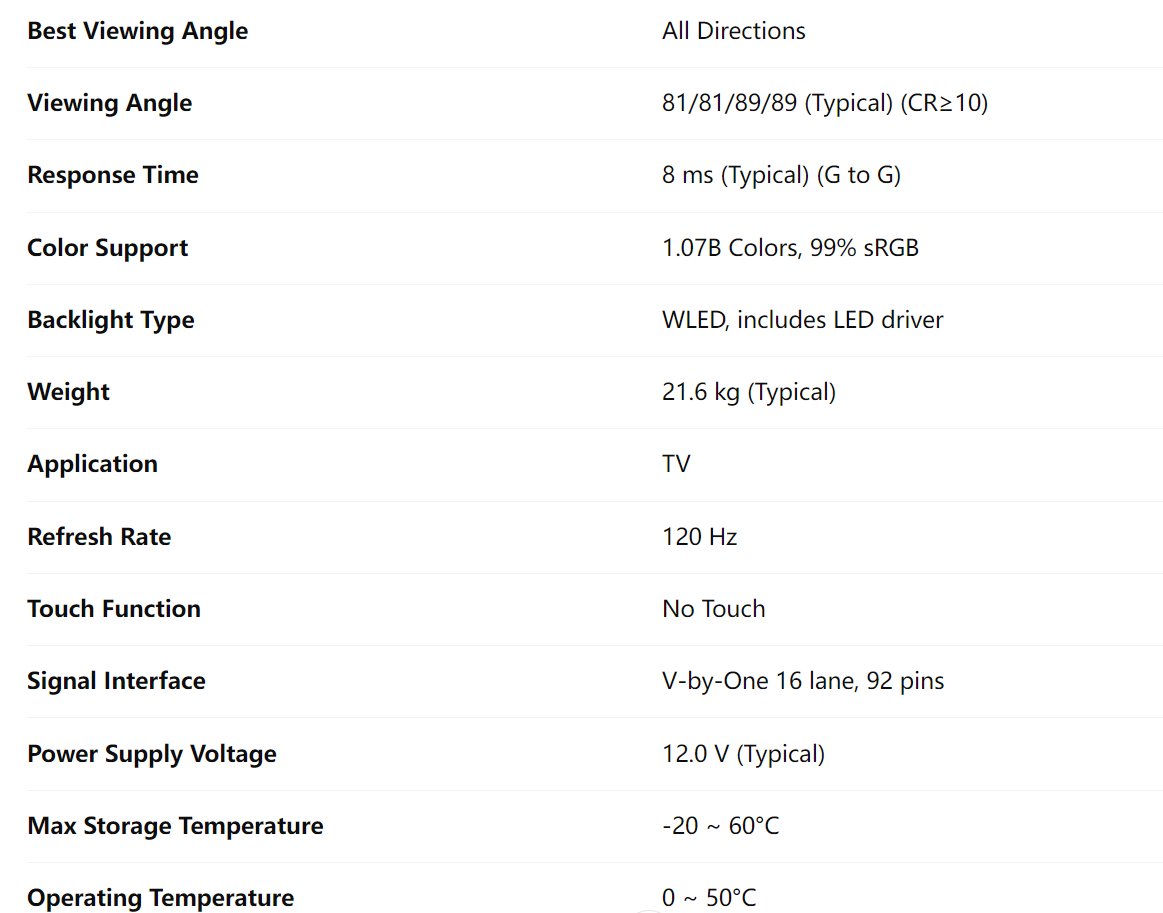The height and width of the screenshot is (913, 1163).
Task: Click the Refresh Rate label
Action: [x=99, y=537]
